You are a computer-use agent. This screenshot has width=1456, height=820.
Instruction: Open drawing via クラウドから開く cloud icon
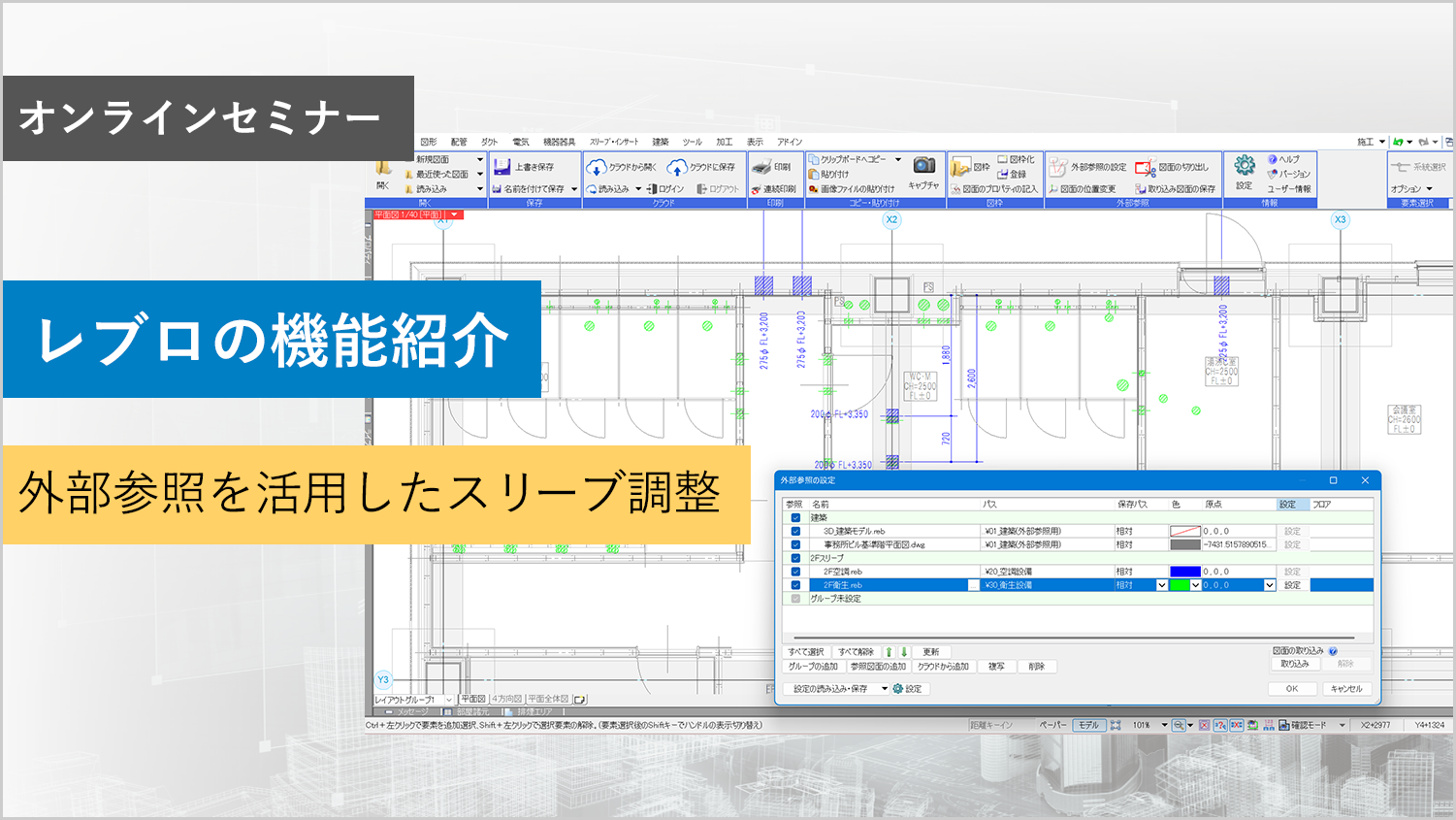point(597,167)
